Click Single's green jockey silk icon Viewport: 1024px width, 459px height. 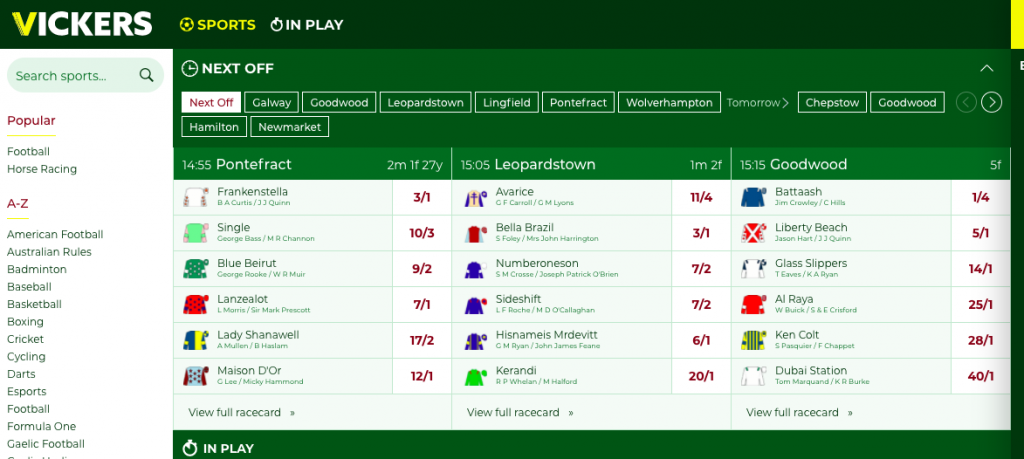pyautogui.click(x=195, y=233)
